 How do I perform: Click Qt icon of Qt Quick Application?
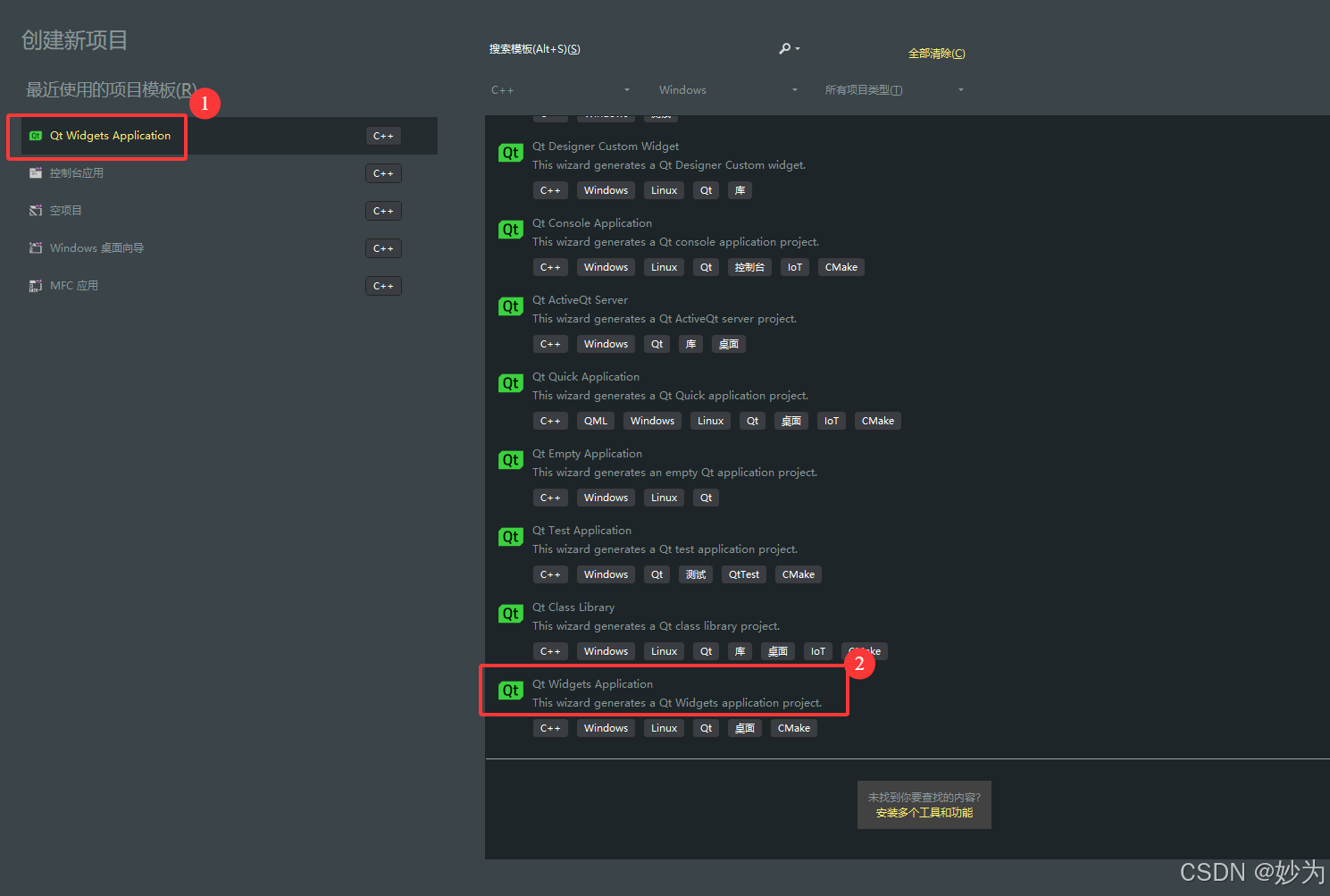[510, 383]
